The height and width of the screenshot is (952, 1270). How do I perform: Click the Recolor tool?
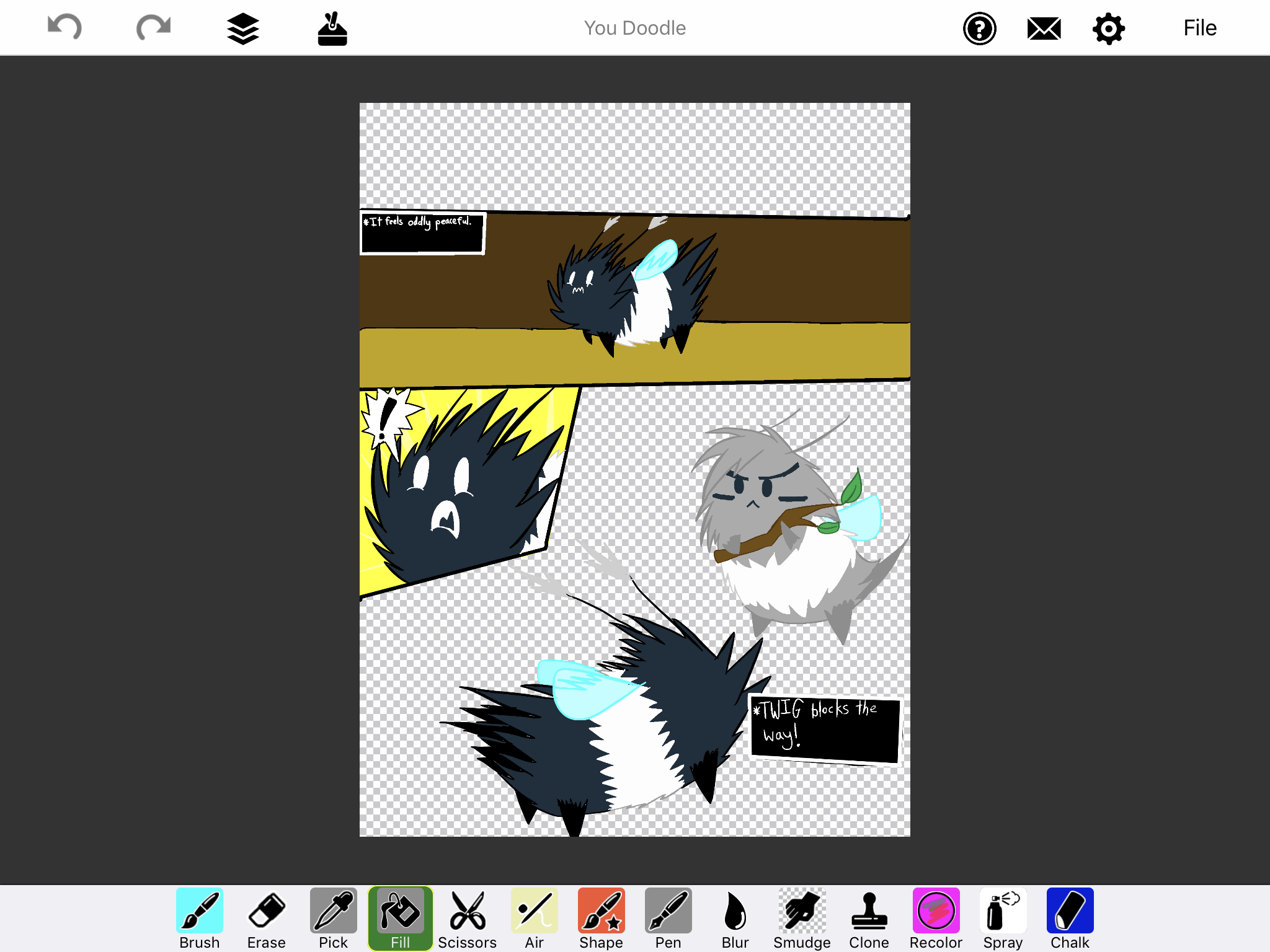(x=934, y=911)
